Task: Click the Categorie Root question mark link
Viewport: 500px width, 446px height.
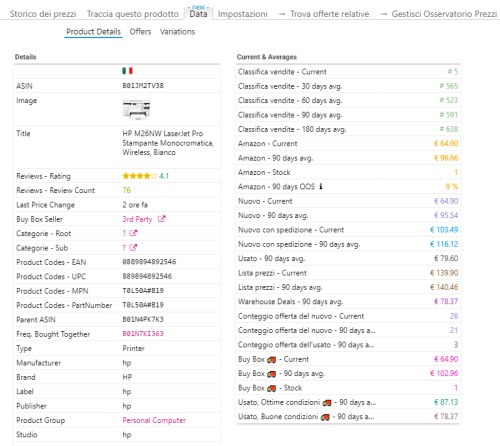Action: 124,233
